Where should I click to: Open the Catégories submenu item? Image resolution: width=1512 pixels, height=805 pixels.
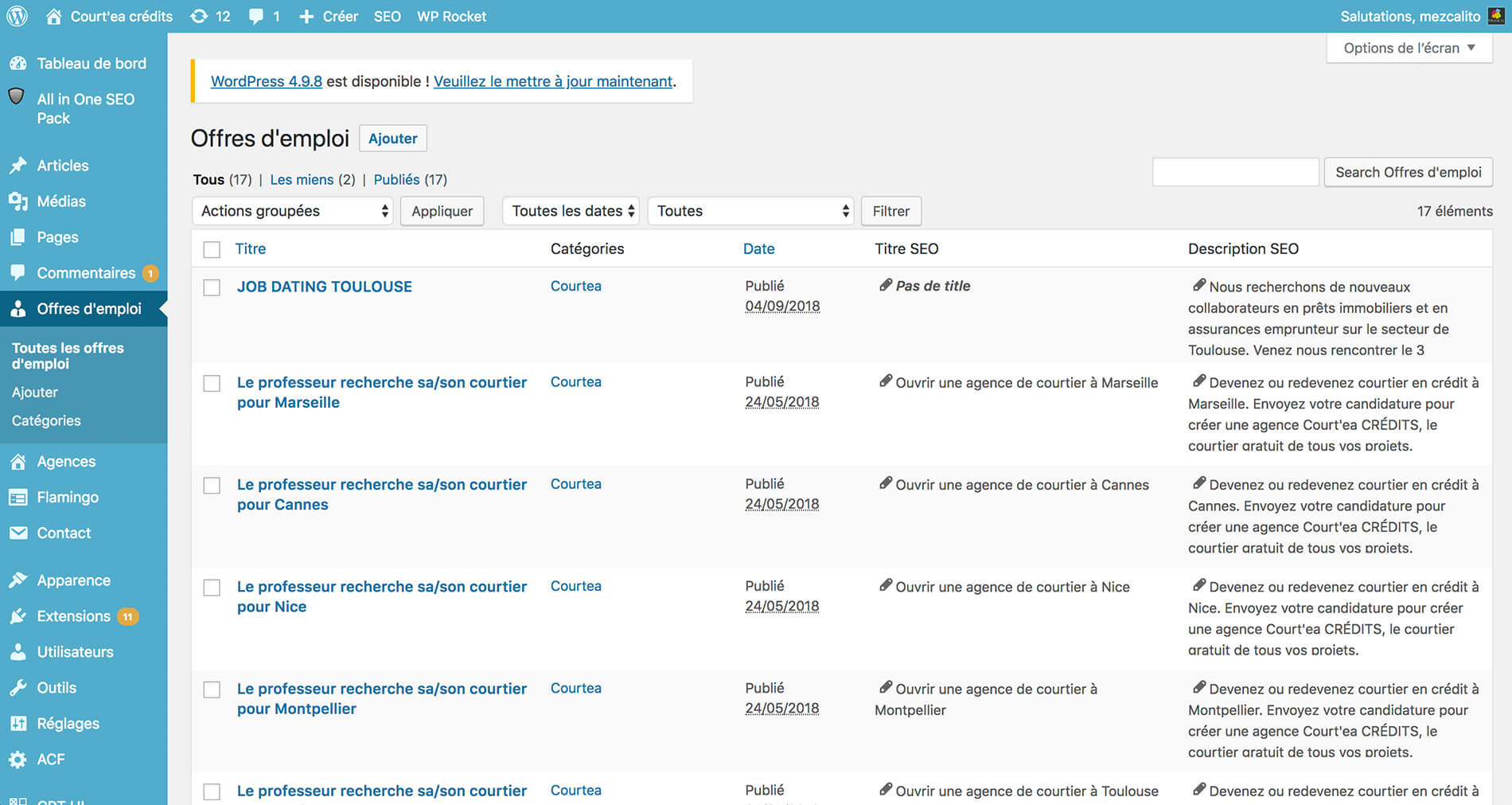coord(46,420)
